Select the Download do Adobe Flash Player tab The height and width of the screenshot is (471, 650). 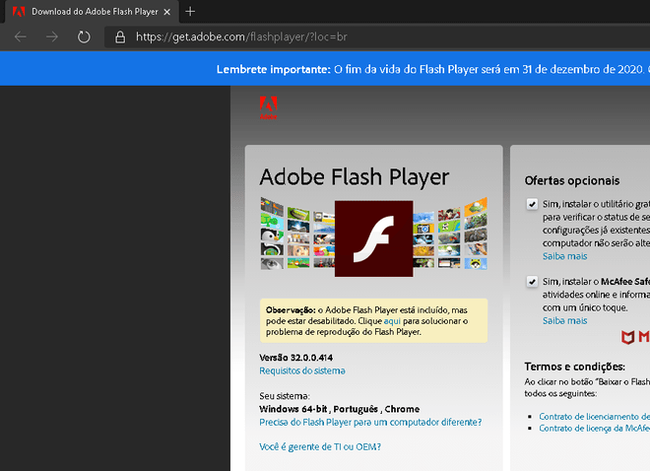pos(92,12)
